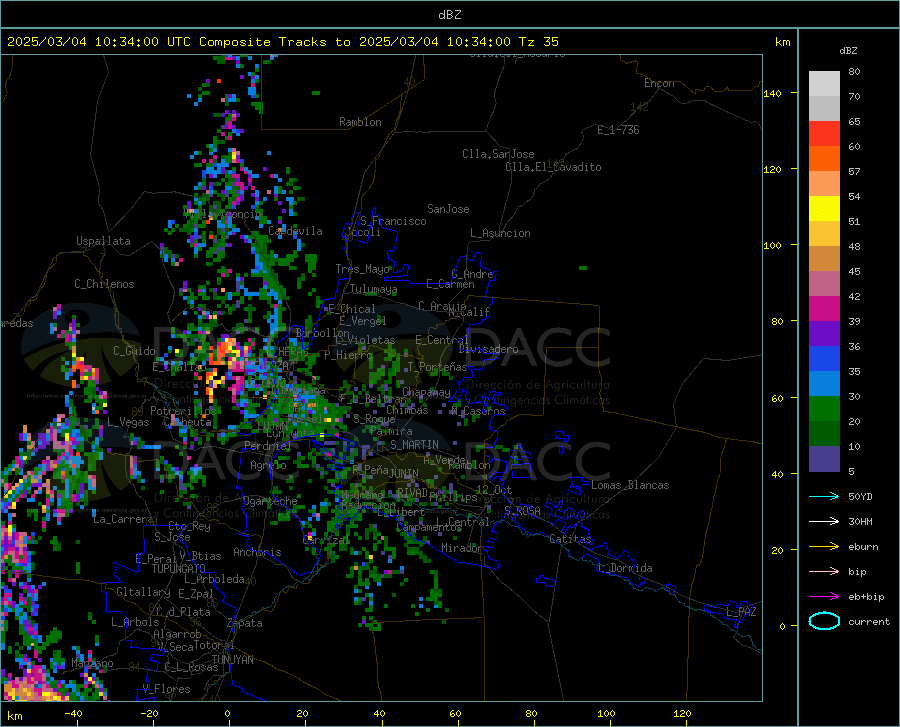Click the 'Catitas' place label
Screen dimensions: 900x727
click(x=571, y=539)
